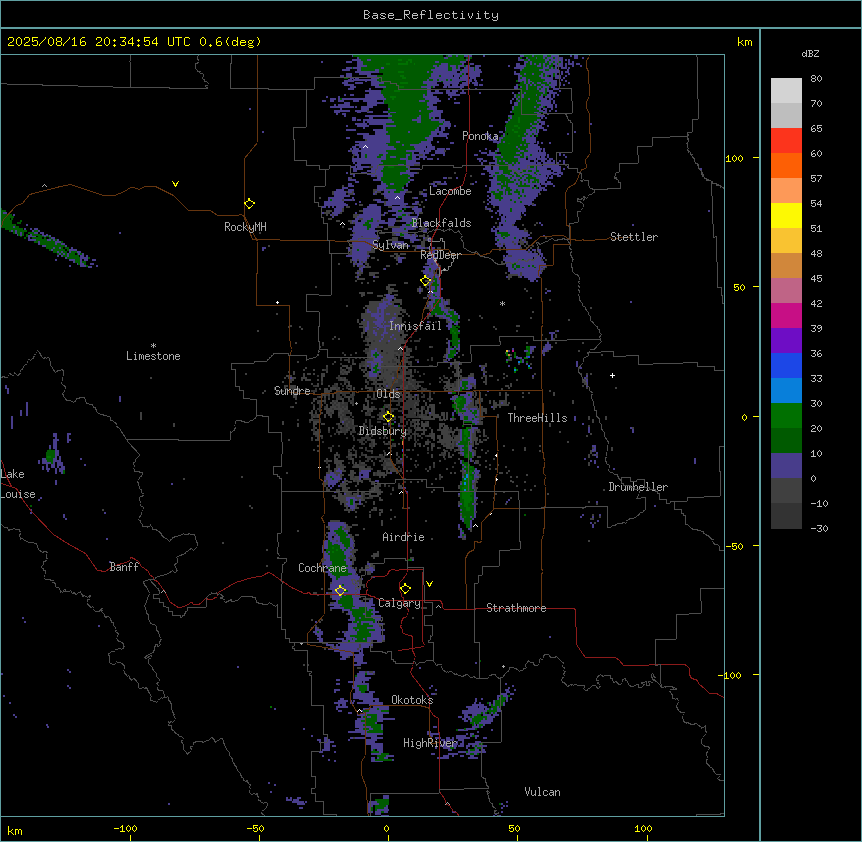Click the -30 value on dBZ scale
Viewport: 862px width, 842px height.
(x=819, y=528)
